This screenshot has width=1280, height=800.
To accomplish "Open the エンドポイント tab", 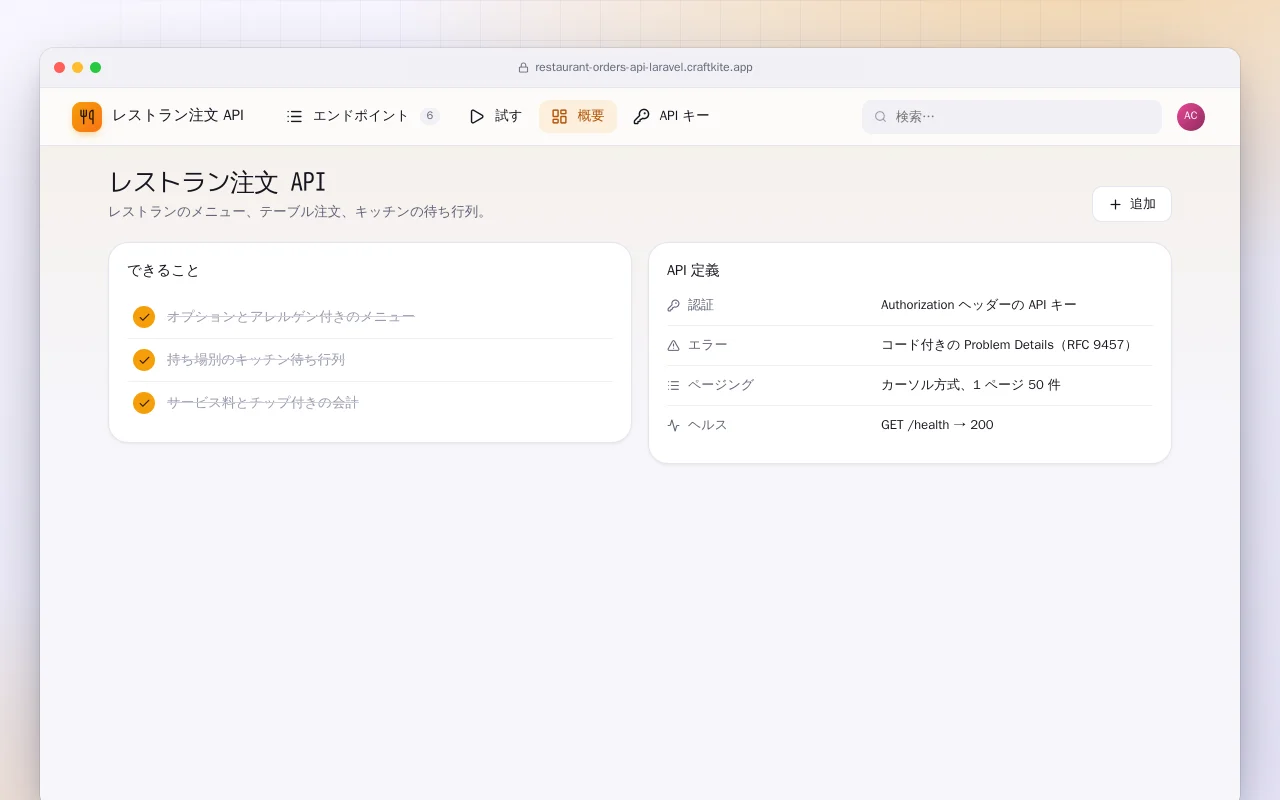I will tap(363, 116).
